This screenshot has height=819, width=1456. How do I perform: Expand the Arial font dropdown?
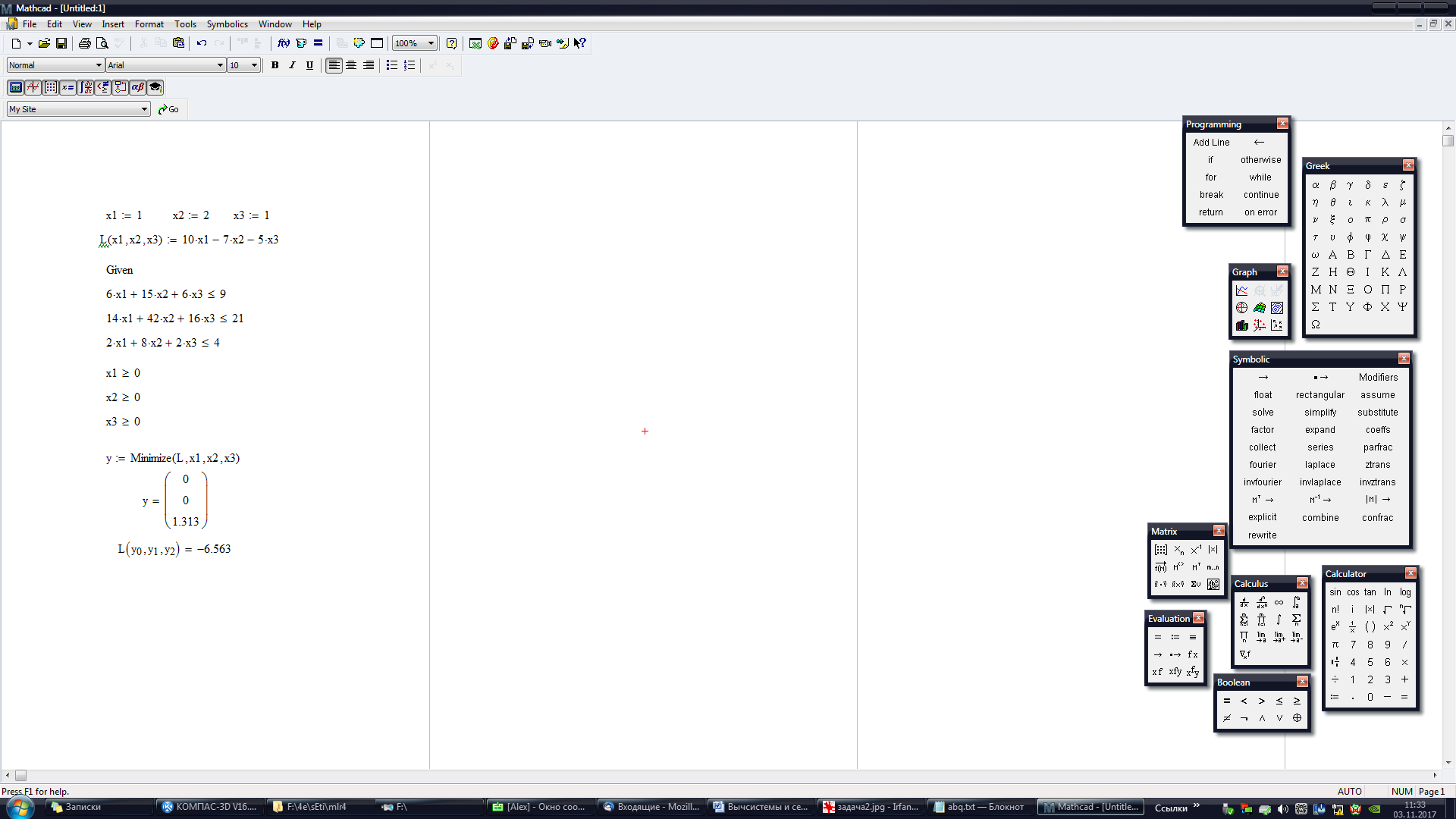(x=220, y=65)
